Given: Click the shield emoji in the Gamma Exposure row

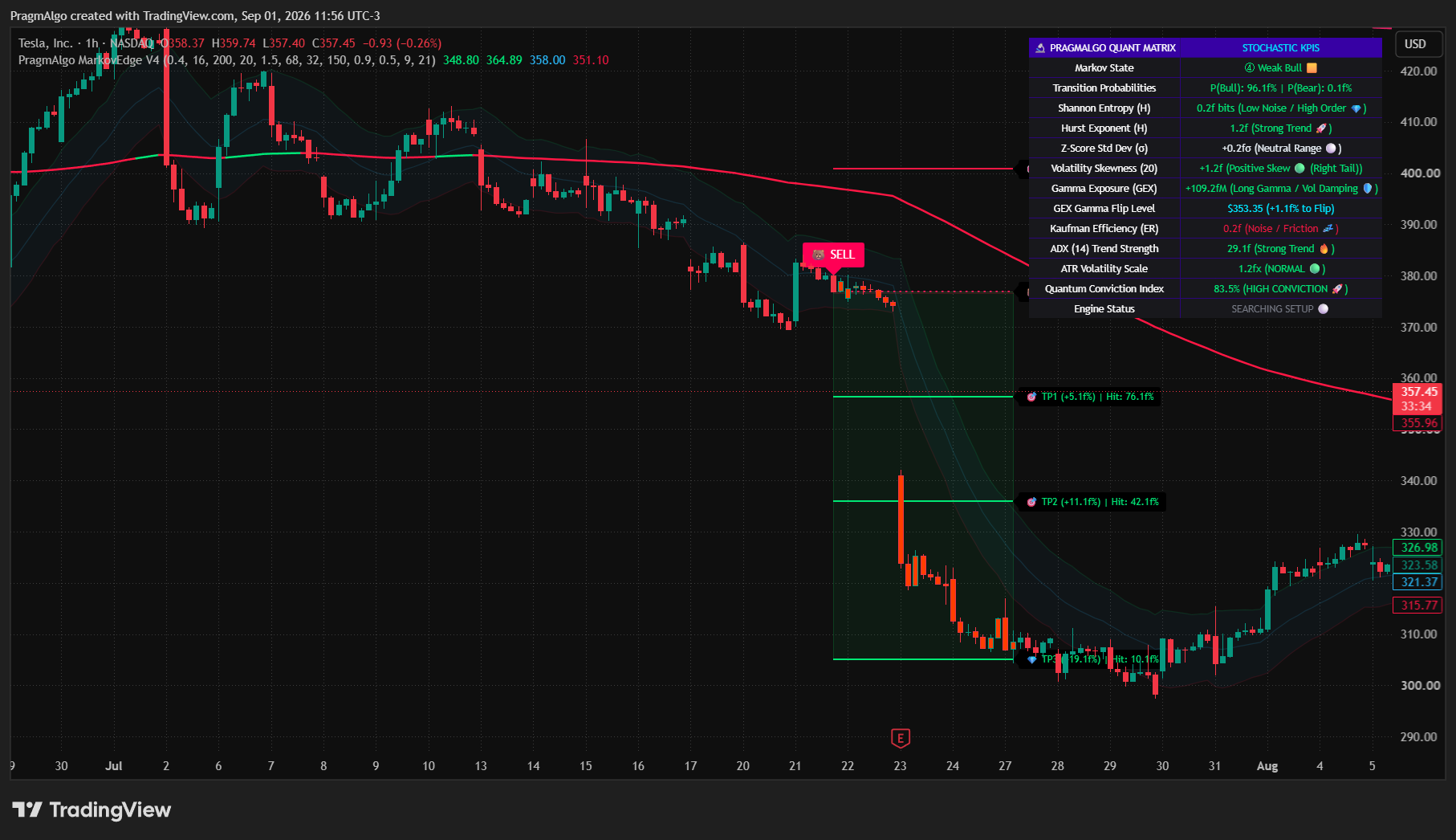Looking at the screenshot, I should pos(1368,189).
